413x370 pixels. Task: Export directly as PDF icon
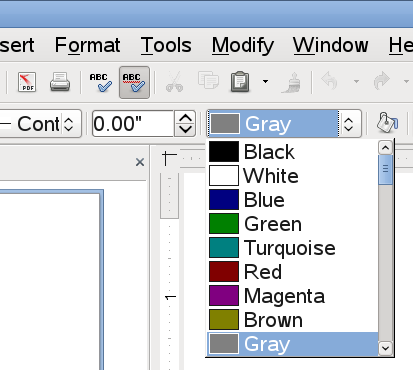(x=27, y=82)
